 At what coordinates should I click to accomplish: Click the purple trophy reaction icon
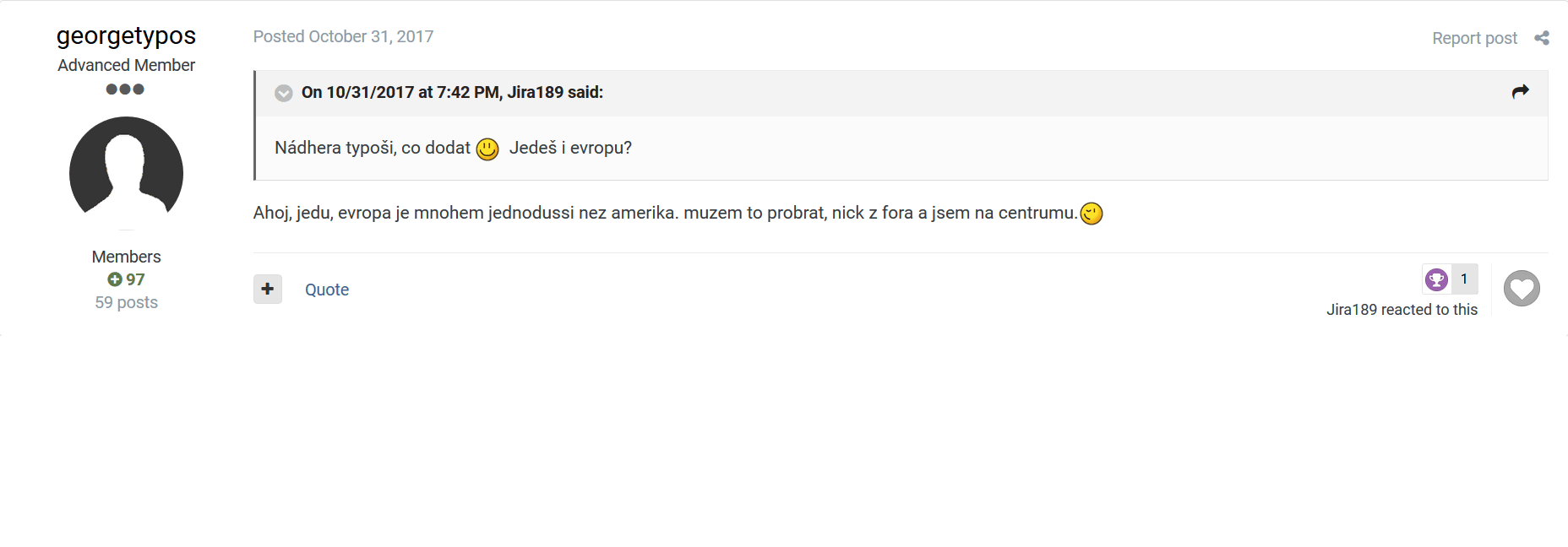(1436, 279)
